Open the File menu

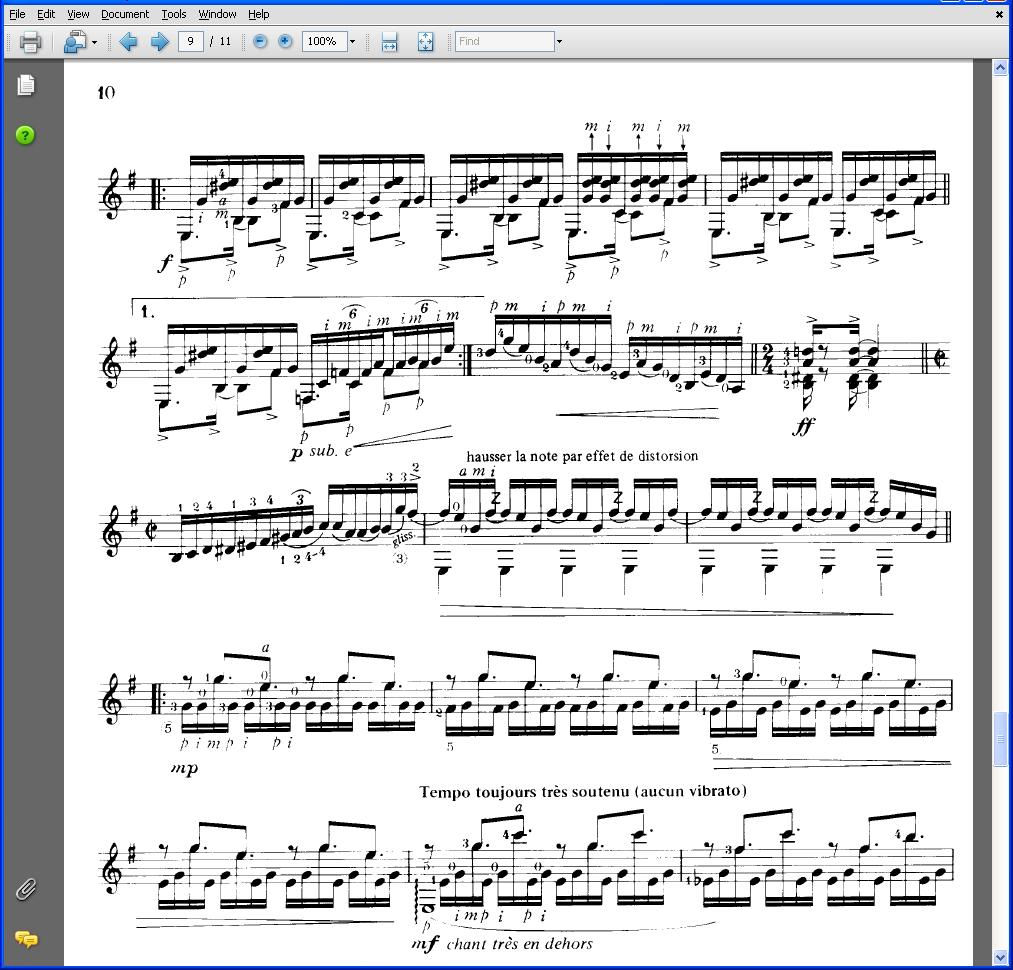click(x=17, y=14)
